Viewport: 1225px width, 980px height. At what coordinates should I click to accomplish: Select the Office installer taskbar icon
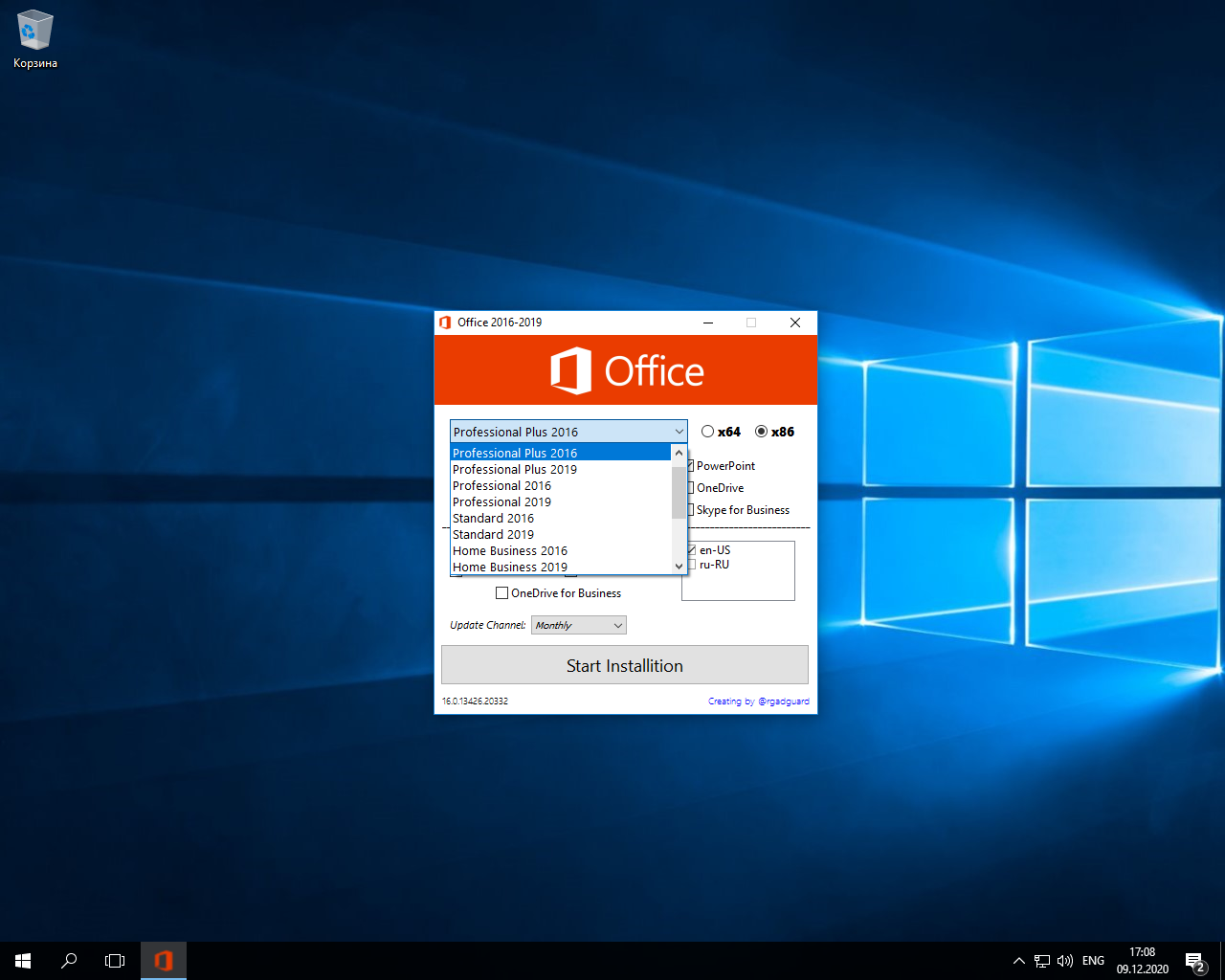click(164, 961)
